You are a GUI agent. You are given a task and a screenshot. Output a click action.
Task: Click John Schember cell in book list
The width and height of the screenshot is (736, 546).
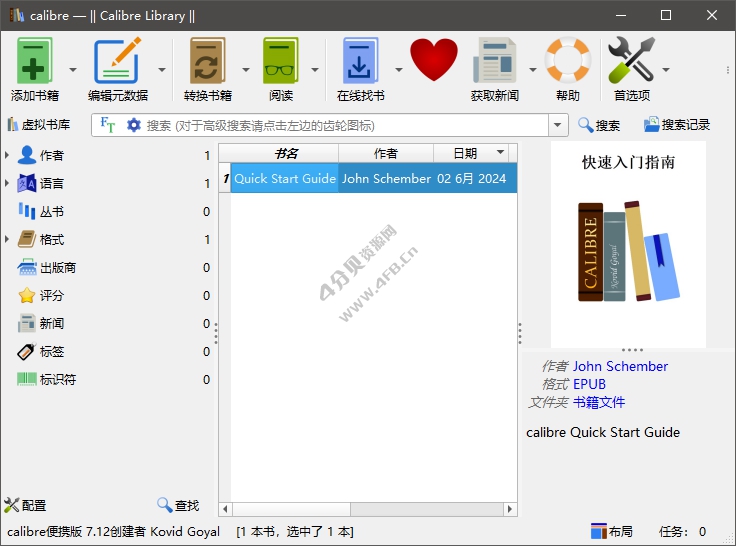click(x=386, y=178)
